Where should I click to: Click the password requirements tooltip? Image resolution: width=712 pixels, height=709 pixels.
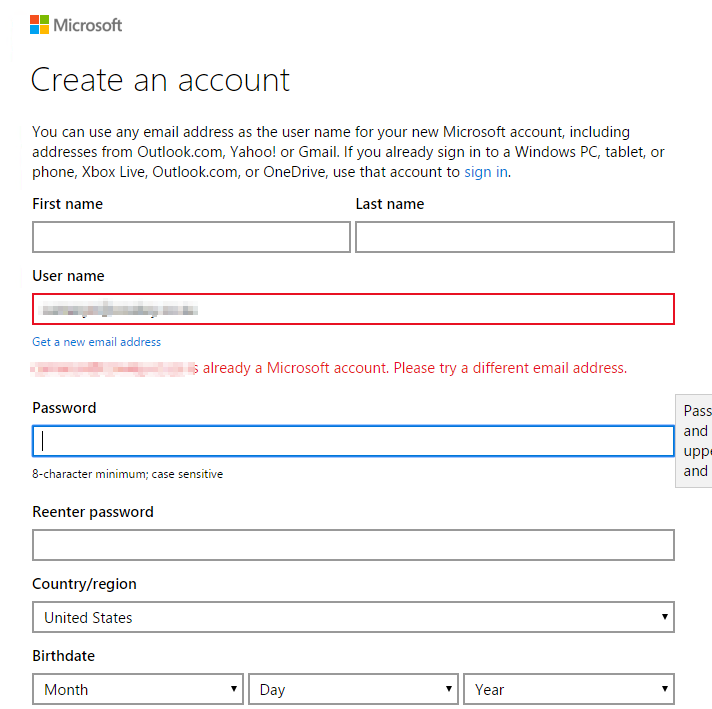click(694, 441)
